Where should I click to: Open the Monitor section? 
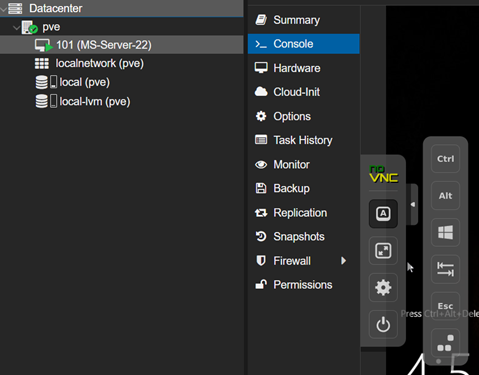tap(303, 164)
